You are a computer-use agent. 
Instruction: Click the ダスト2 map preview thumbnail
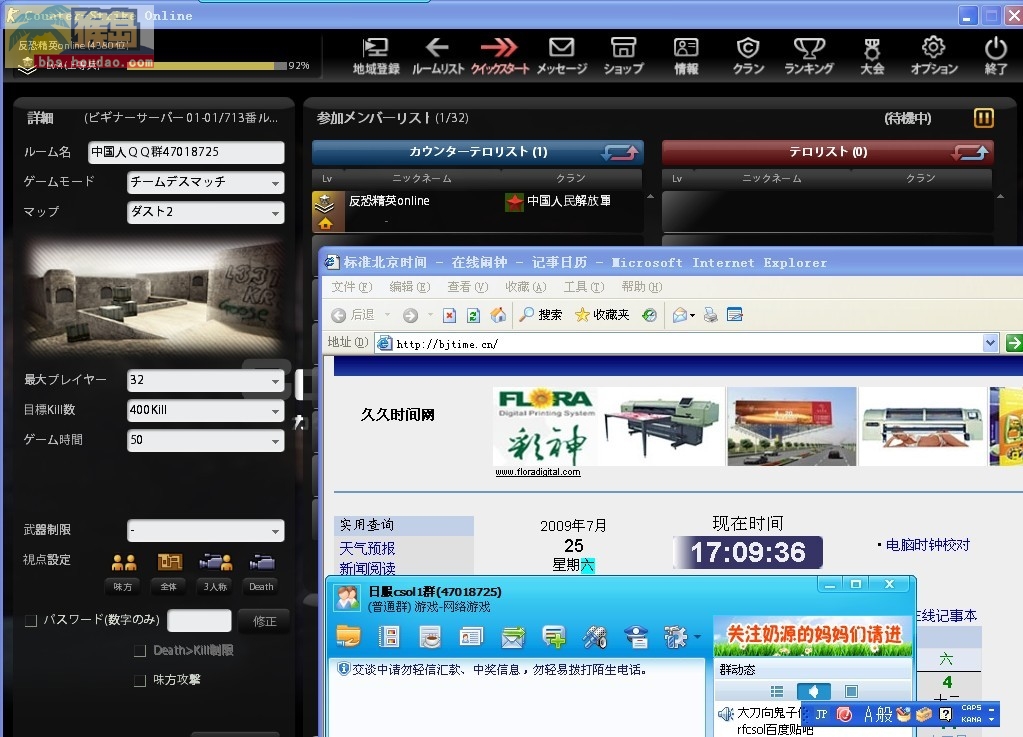155,299
